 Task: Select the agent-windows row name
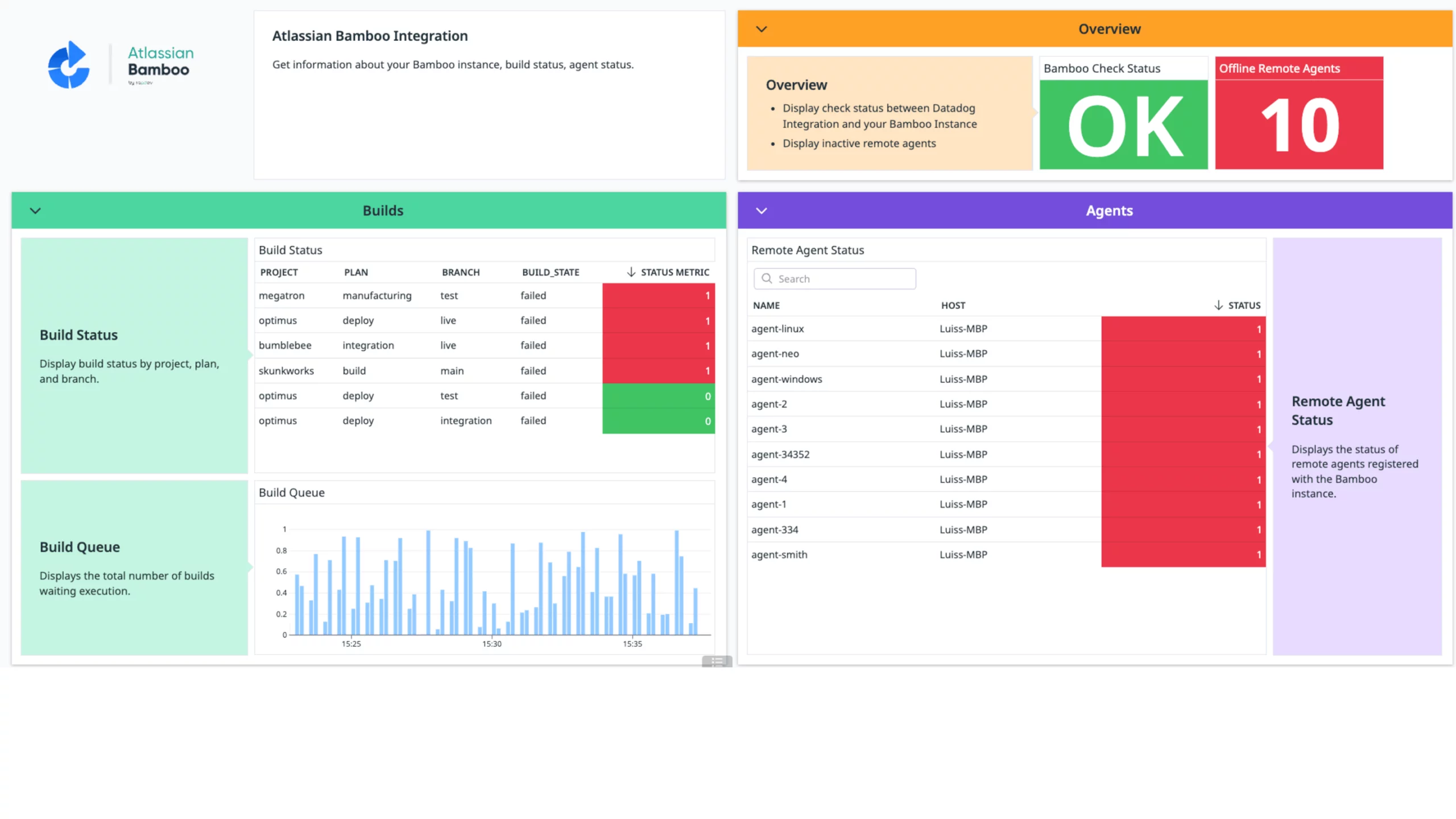pos(787,379)
